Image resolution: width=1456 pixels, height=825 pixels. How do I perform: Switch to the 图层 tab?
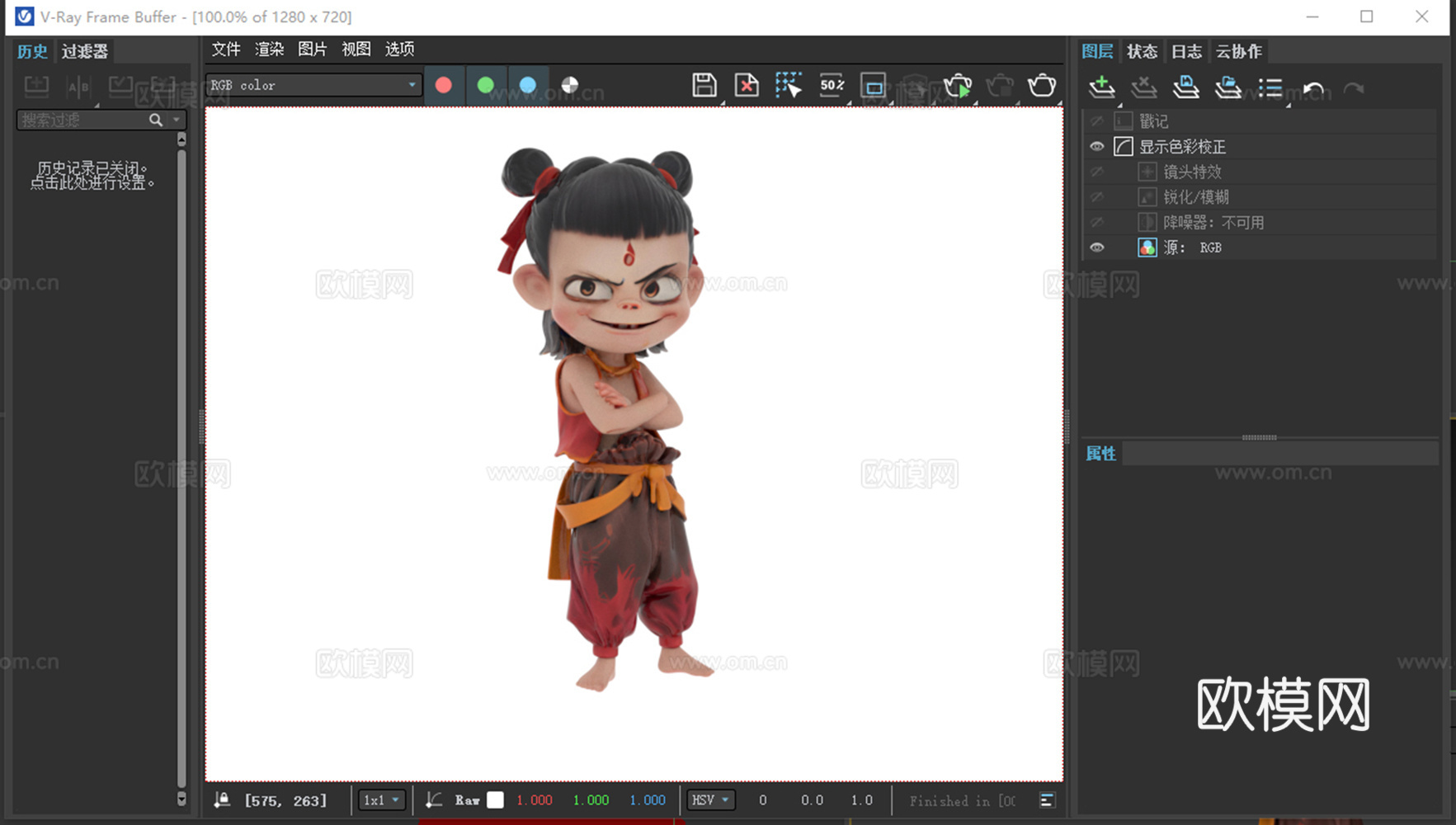click(x=1097, y=51)
